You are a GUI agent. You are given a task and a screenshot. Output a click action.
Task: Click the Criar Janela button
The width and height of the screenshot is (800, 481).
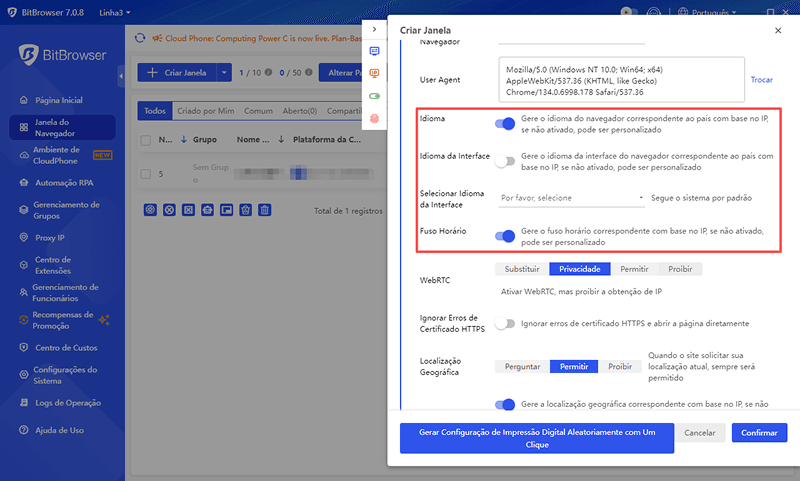[x=177, y=72]
